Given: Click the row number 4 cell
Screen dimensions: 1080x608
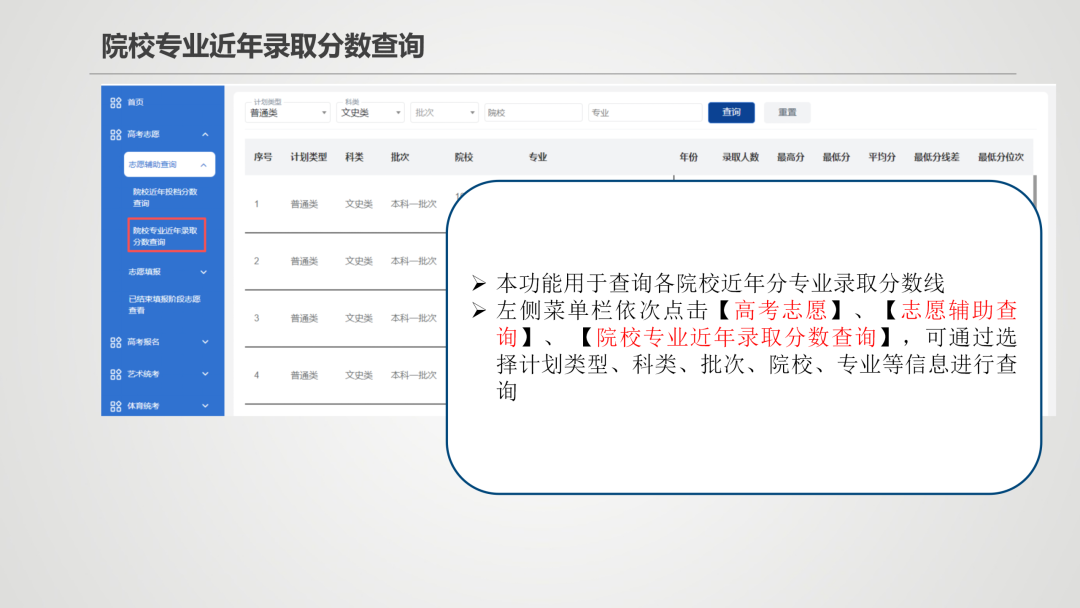Looking at the screenshot, I should pos(257,375).
